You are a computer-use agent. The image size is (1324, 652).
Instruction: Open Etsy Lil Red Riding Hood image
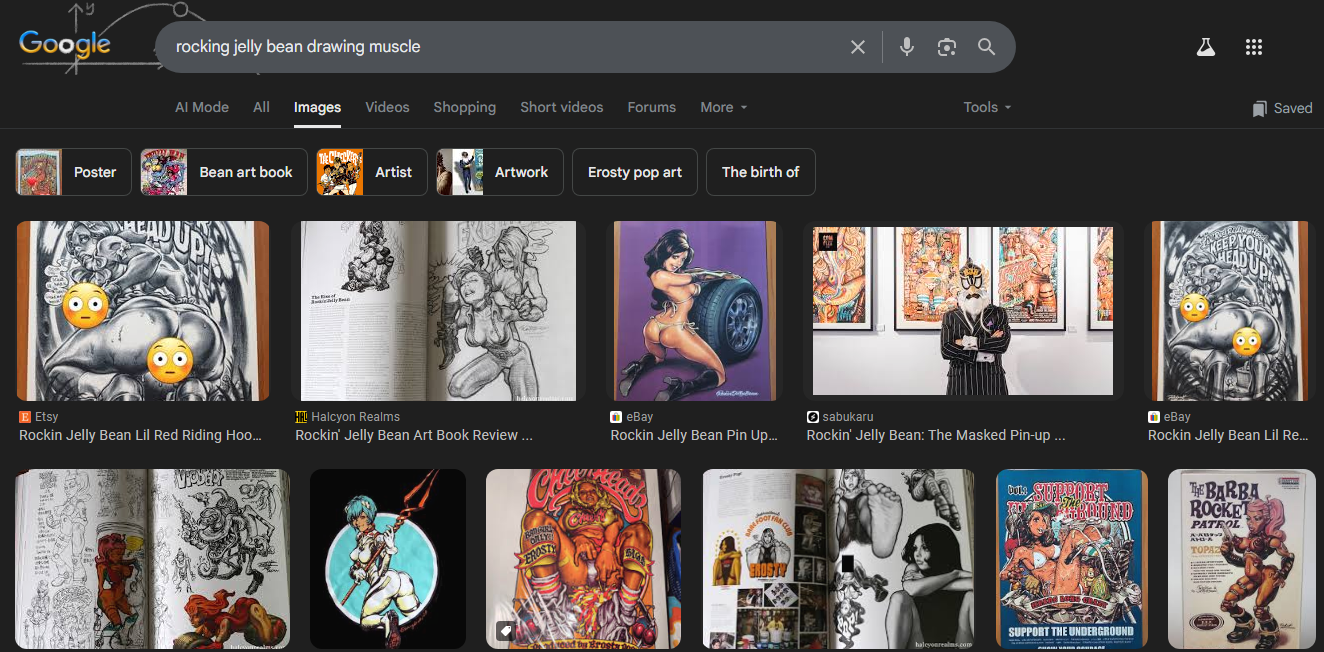(x=143, y=311)
